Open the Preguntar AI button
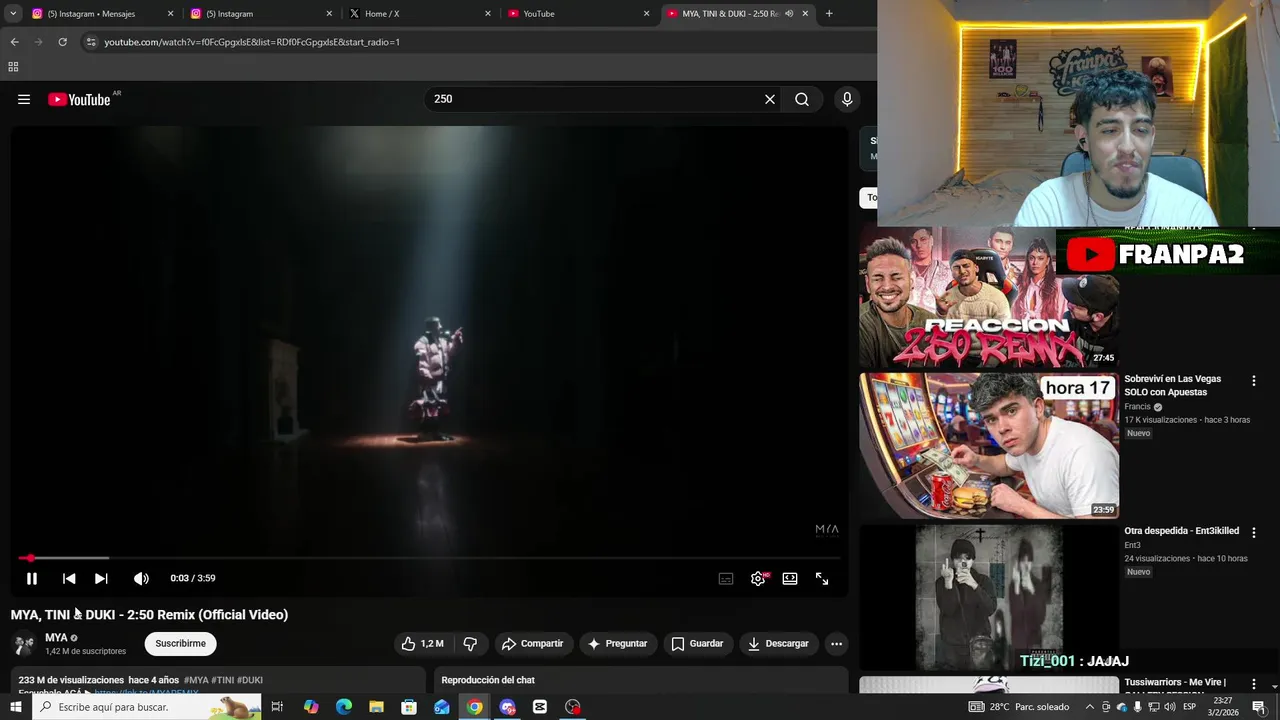This screenshot has height=720, width=1280. (618, 644)
